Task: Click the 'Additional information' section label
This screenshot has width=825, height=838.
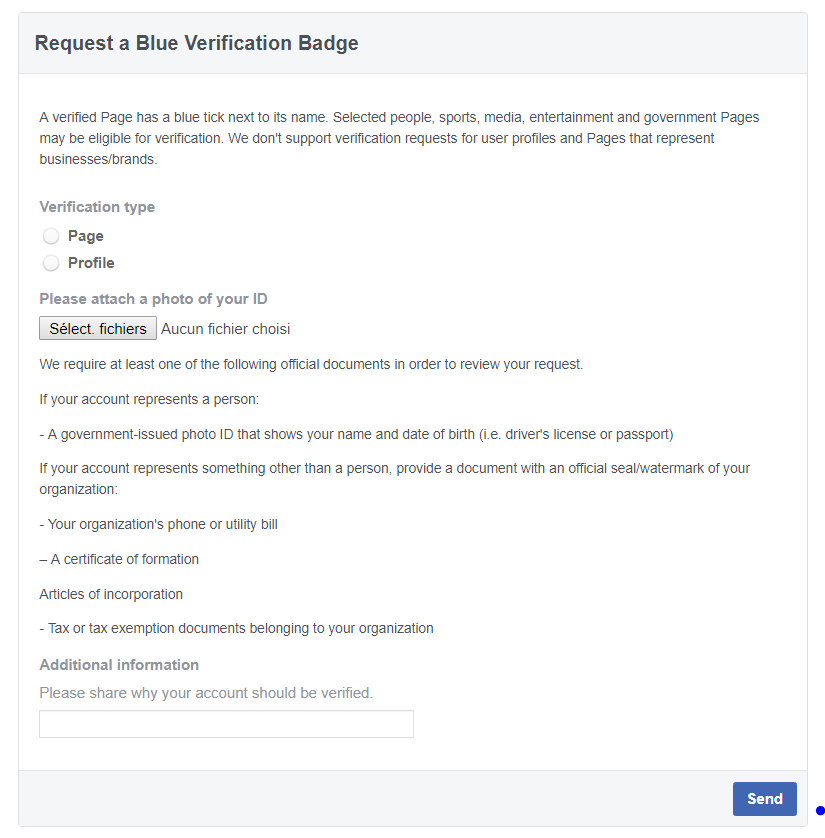Action: coord(119,665)
